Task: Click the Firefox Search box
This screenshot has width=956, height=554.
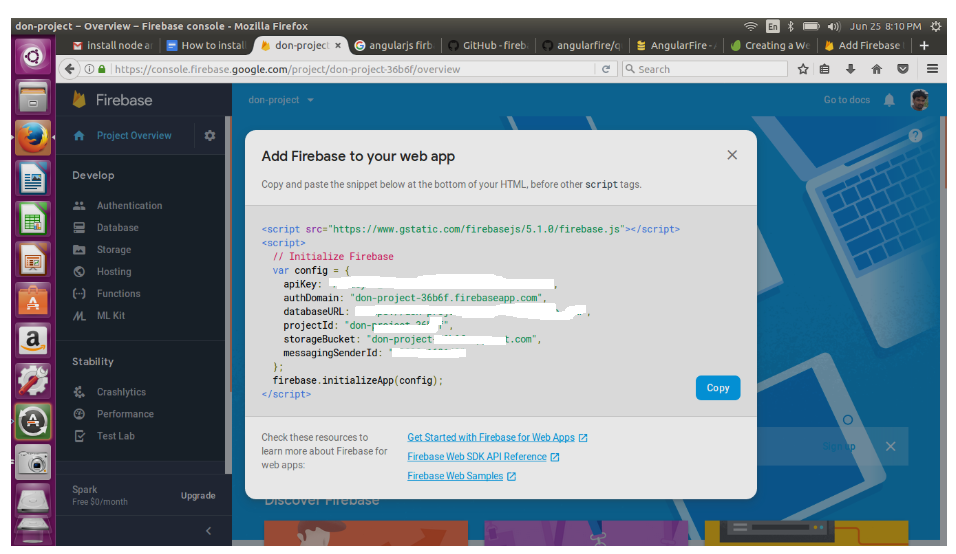Action: (x=705, y=69)
